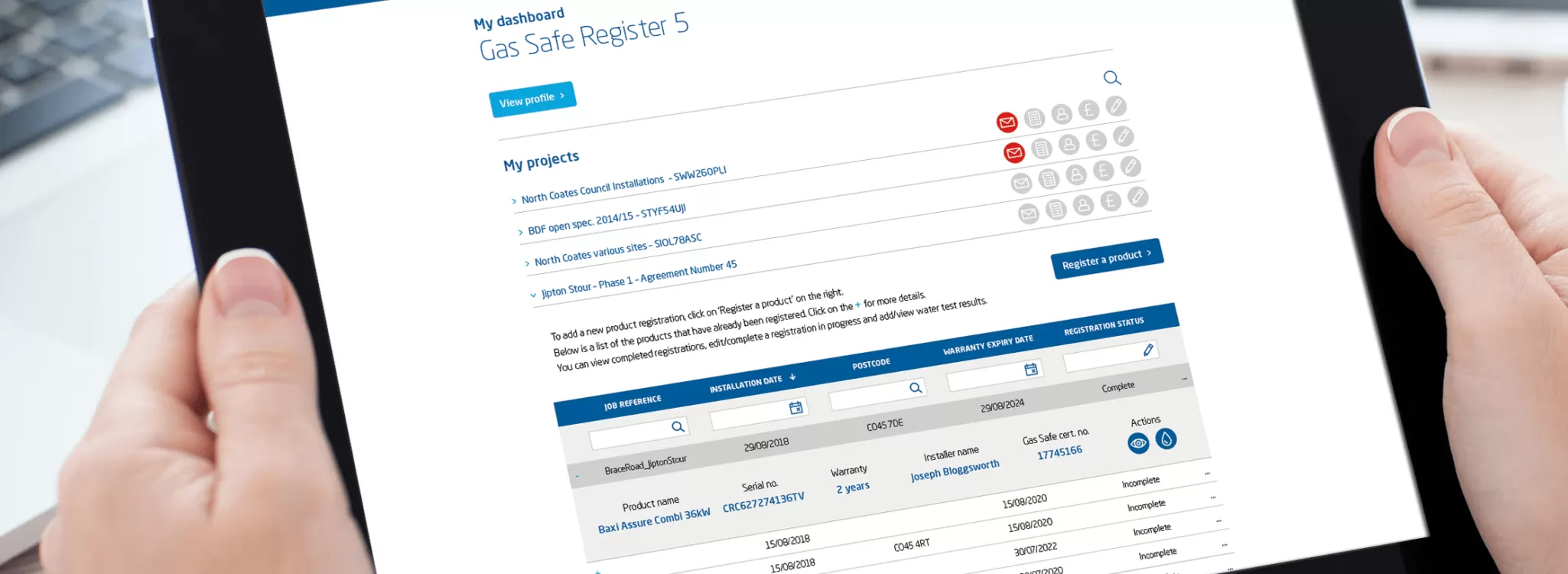This screenshot has height=574, width=1568.
Task: Open document icon for North Coates Council Installations
Action: [x=1034, y=118]
